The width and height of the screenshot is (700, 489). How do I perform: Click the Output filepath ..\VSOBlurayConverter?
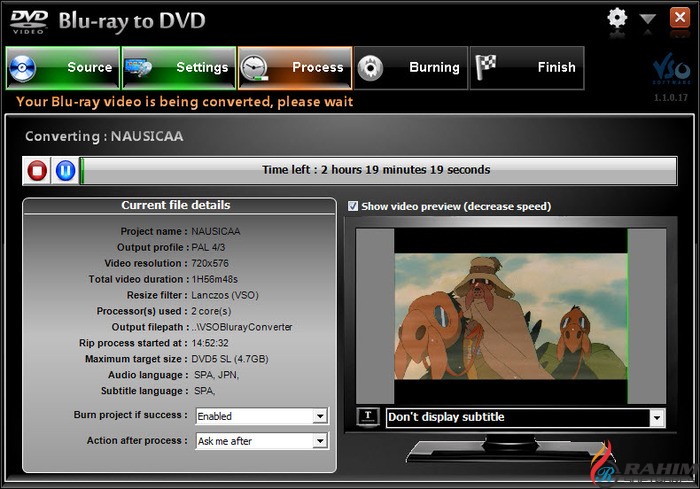pos(242,327)
